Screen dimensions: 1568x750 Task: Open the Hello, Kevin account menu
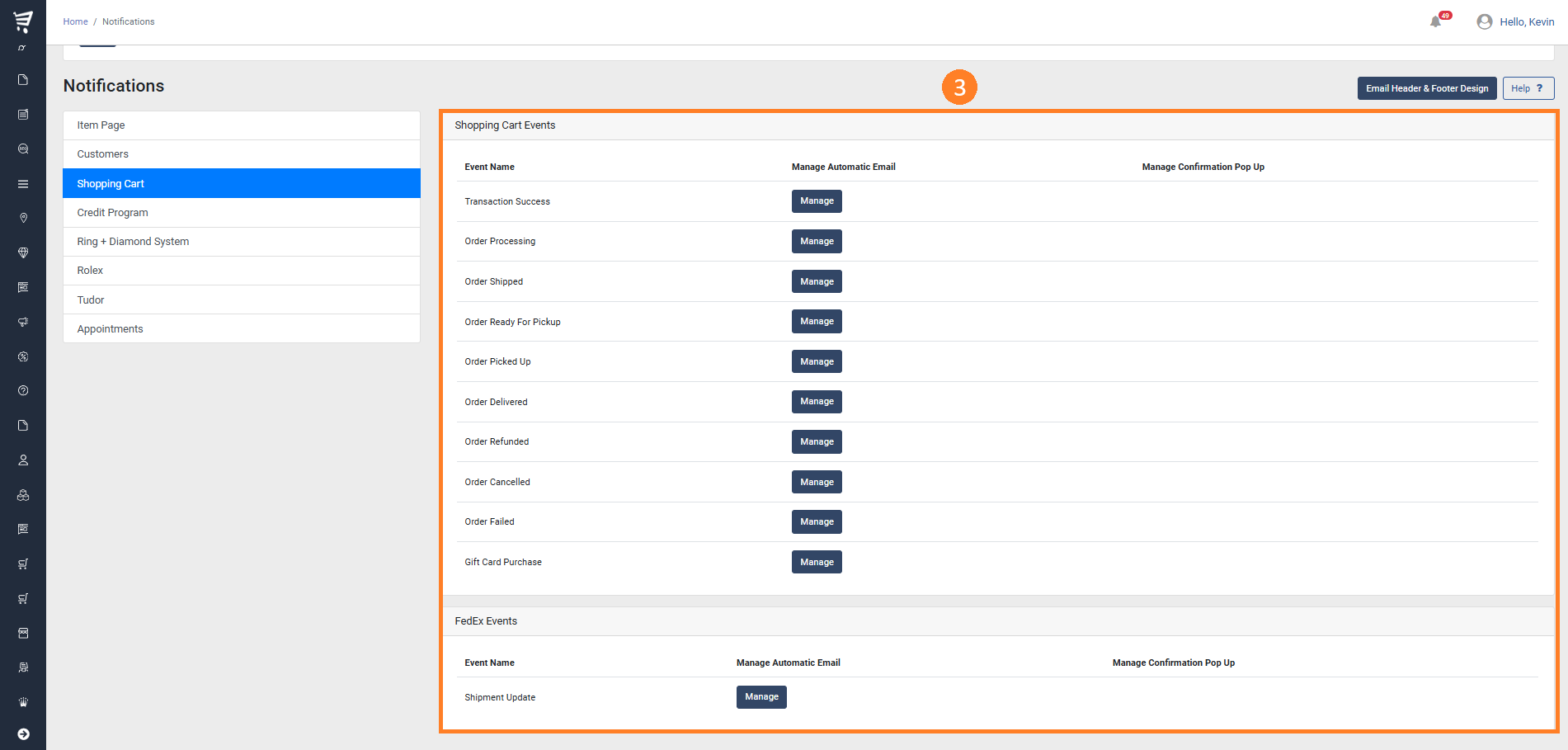click(1526, 22)
